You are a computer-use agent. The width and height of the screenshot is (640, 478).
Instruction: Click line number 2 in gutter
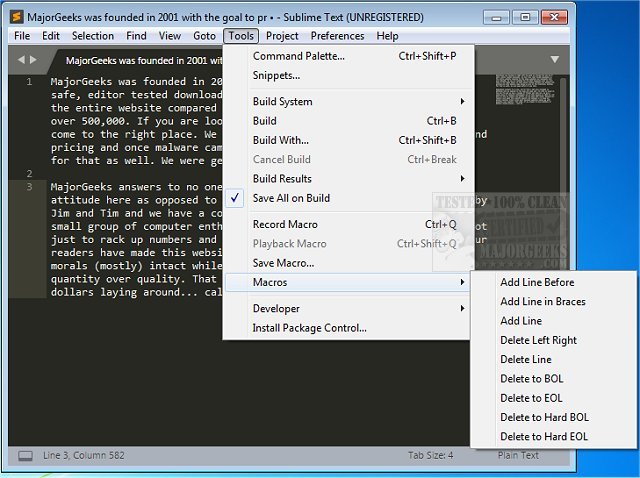point(29,173)
